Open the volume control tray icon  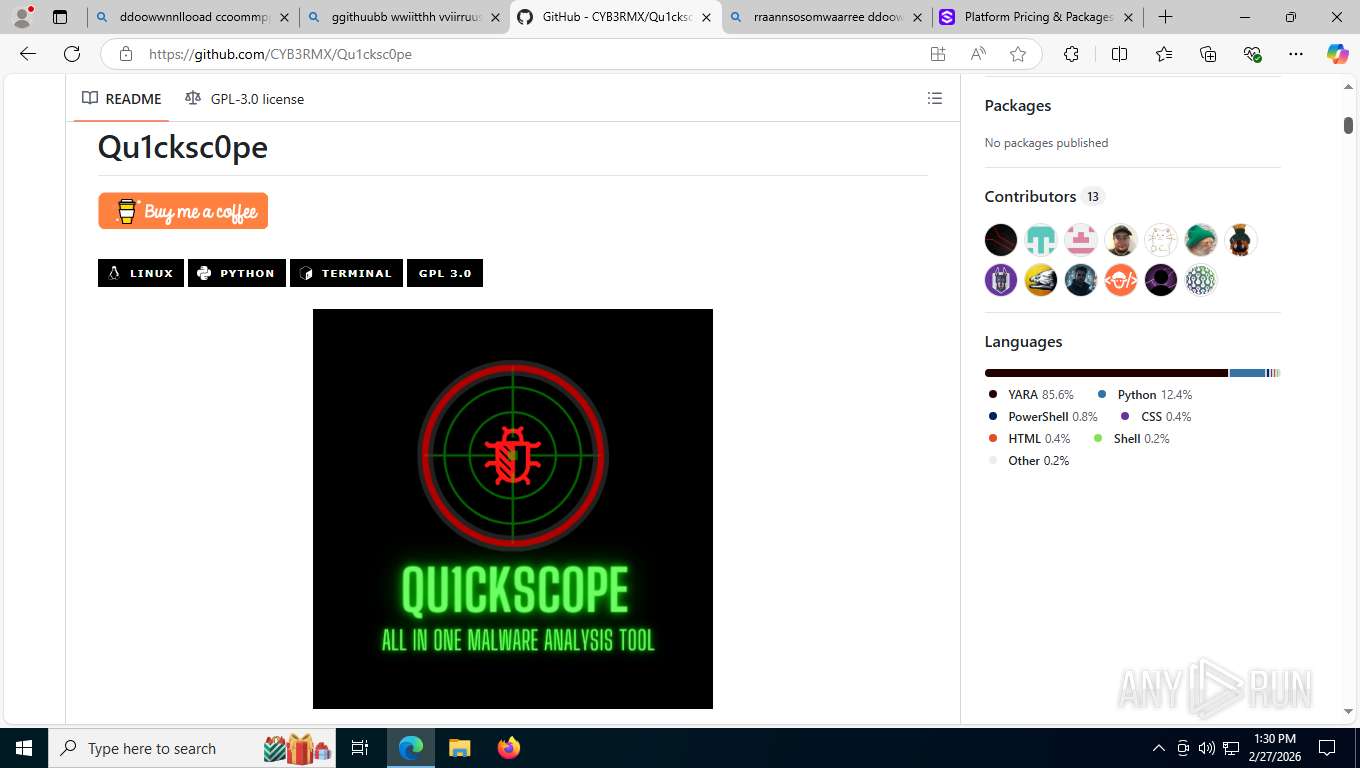[x=1206, y=748]
